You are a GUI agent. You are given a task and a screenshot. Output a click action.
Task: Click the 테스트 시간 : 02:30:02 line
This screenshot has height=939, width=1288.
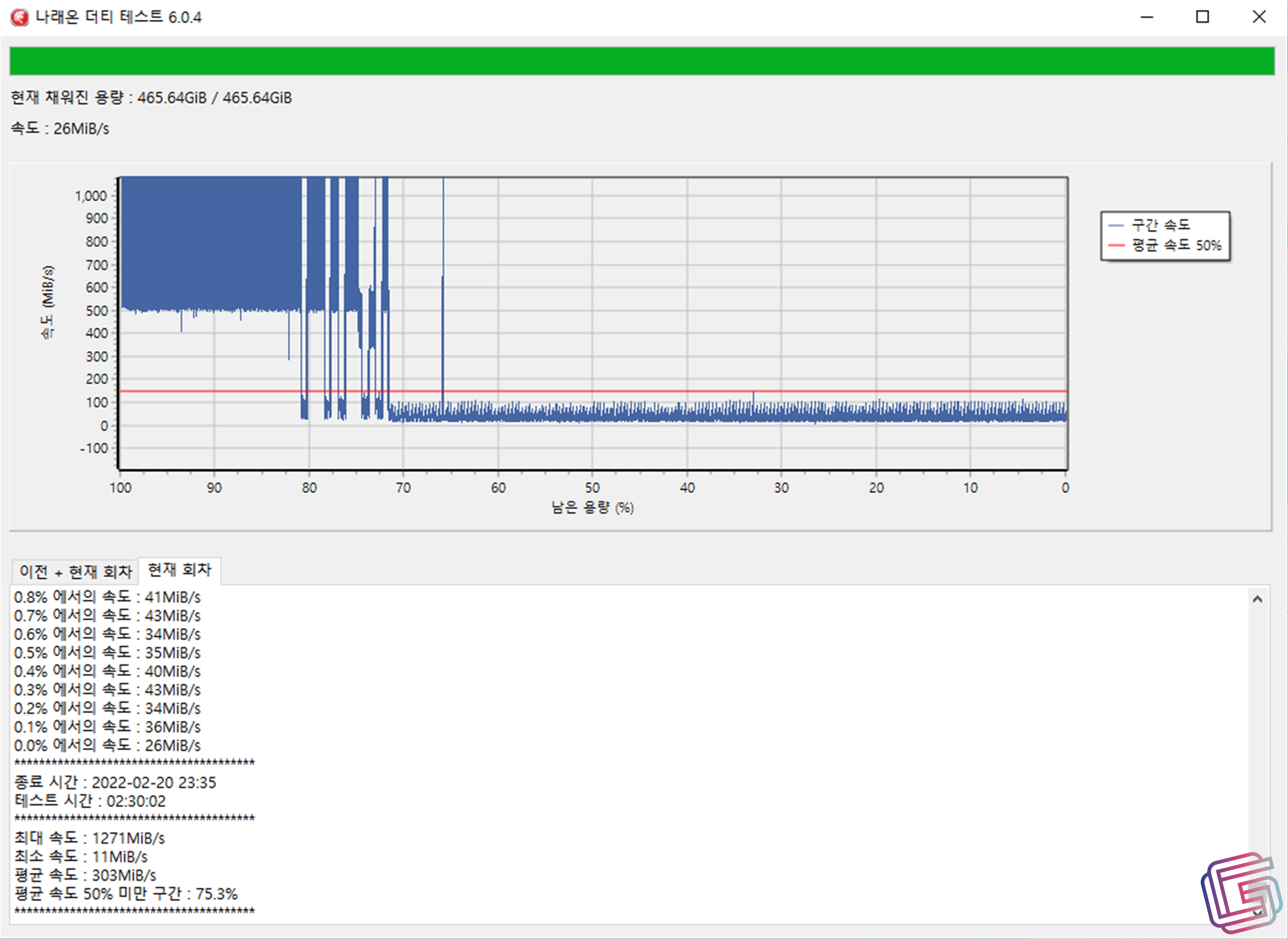[x=90, y=802]
